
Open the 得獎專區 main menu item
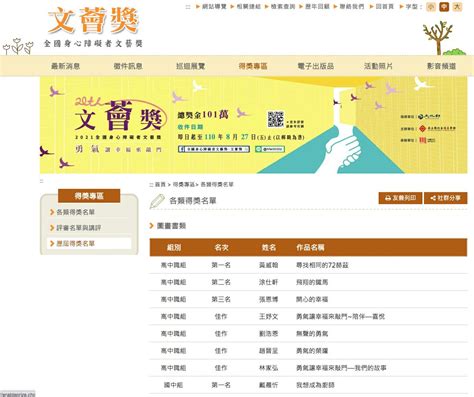(x=253, y=66)
